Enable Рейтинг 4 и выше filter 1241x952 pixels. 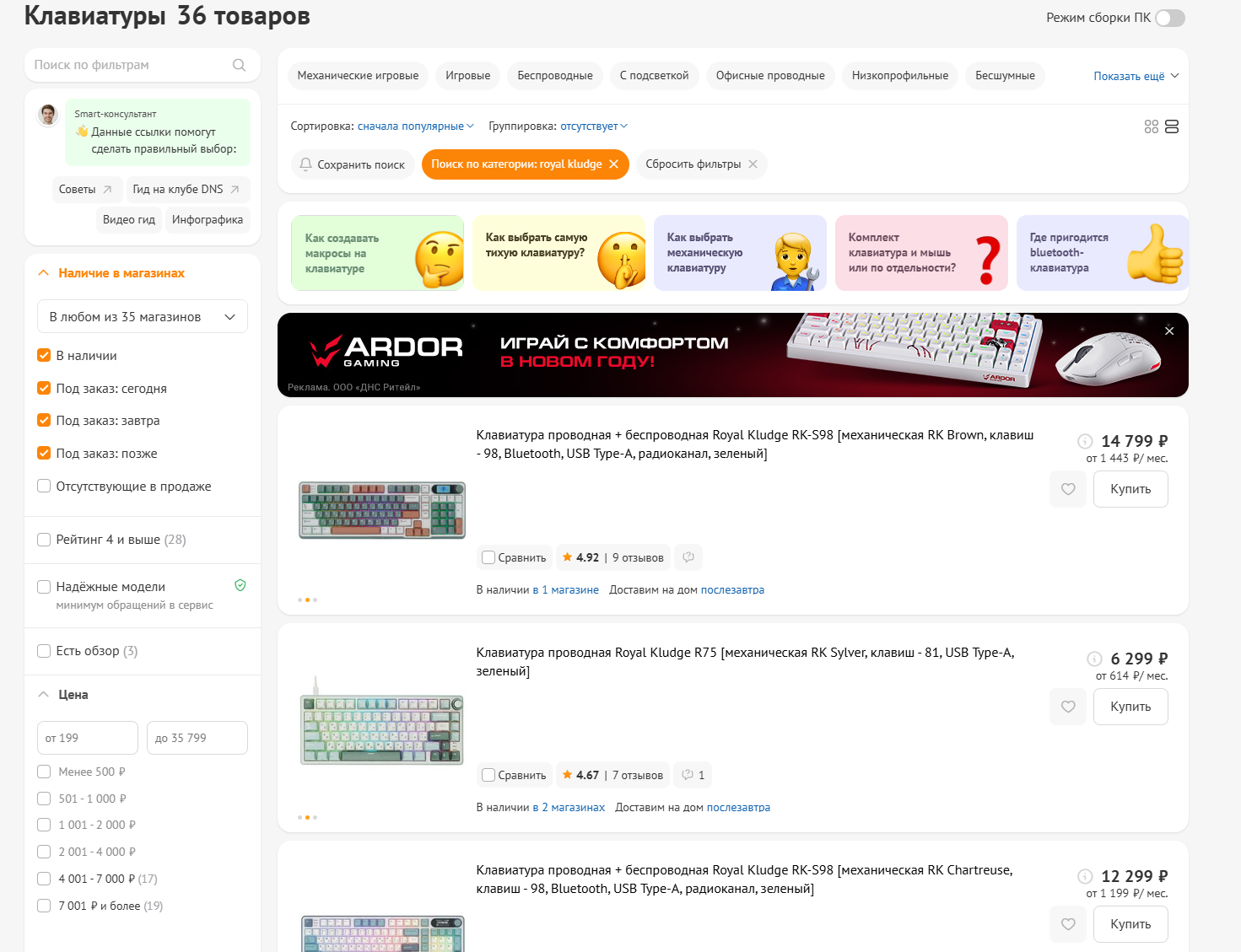pos(44,540)
